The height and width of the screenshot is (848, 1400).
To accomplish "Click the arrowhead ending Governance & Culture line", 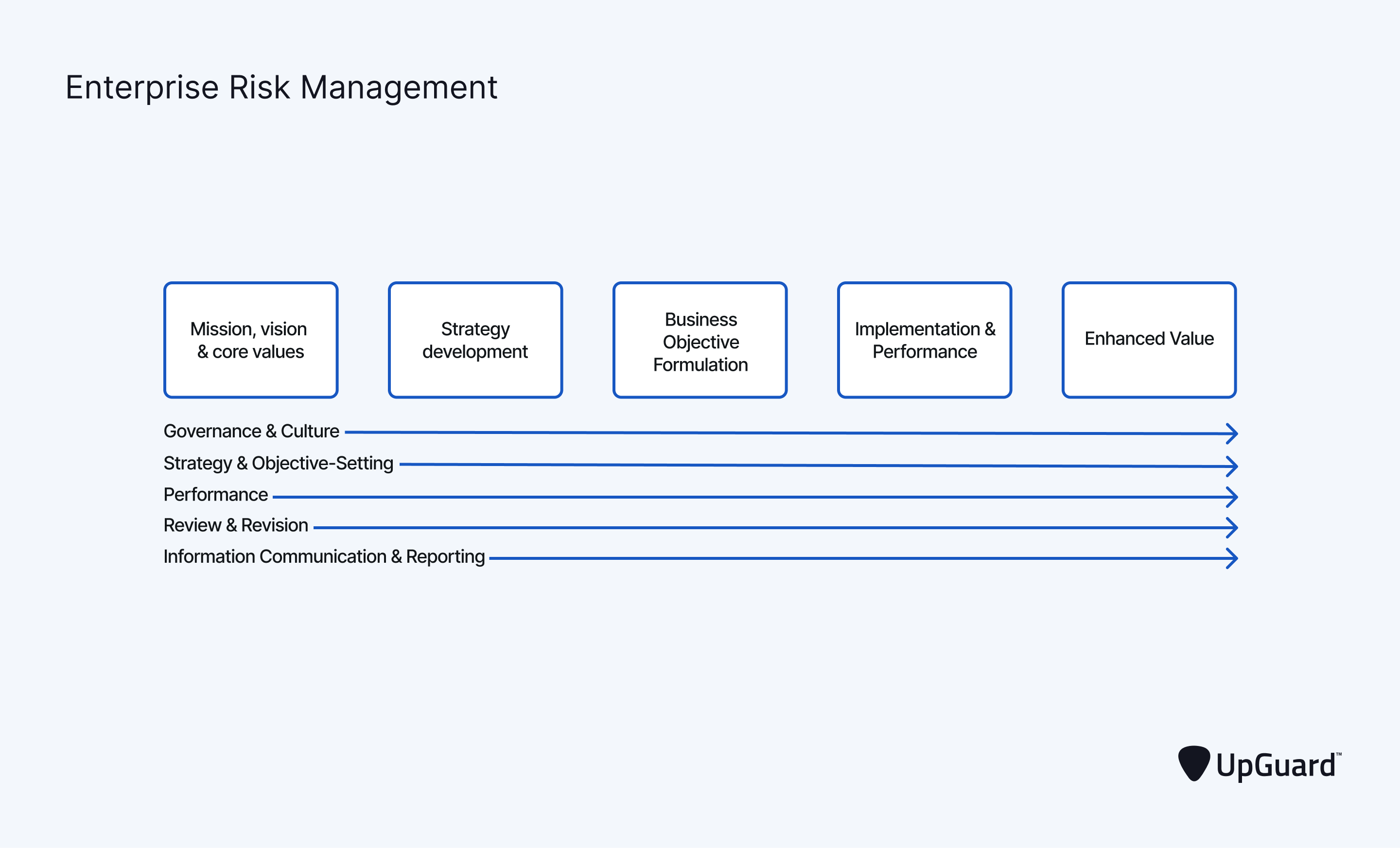I will pos(1231,433).
